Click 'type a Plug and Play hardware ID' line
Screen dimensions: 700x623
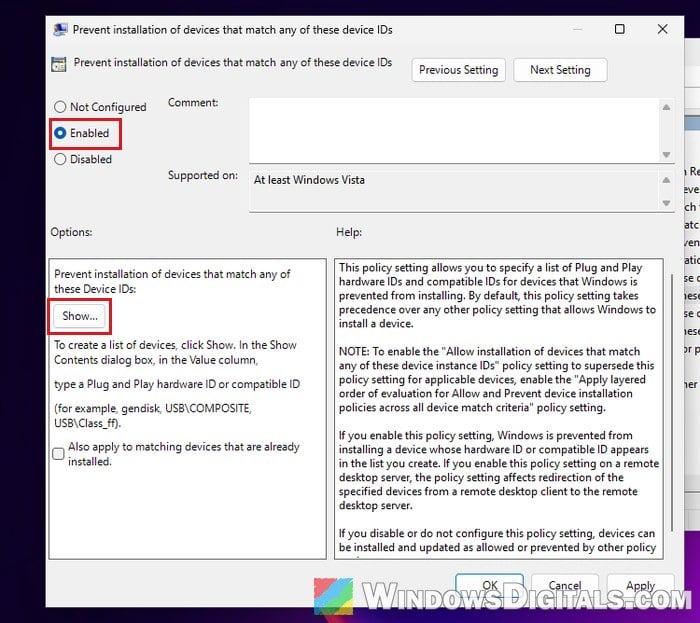click(x=177, y=384)
